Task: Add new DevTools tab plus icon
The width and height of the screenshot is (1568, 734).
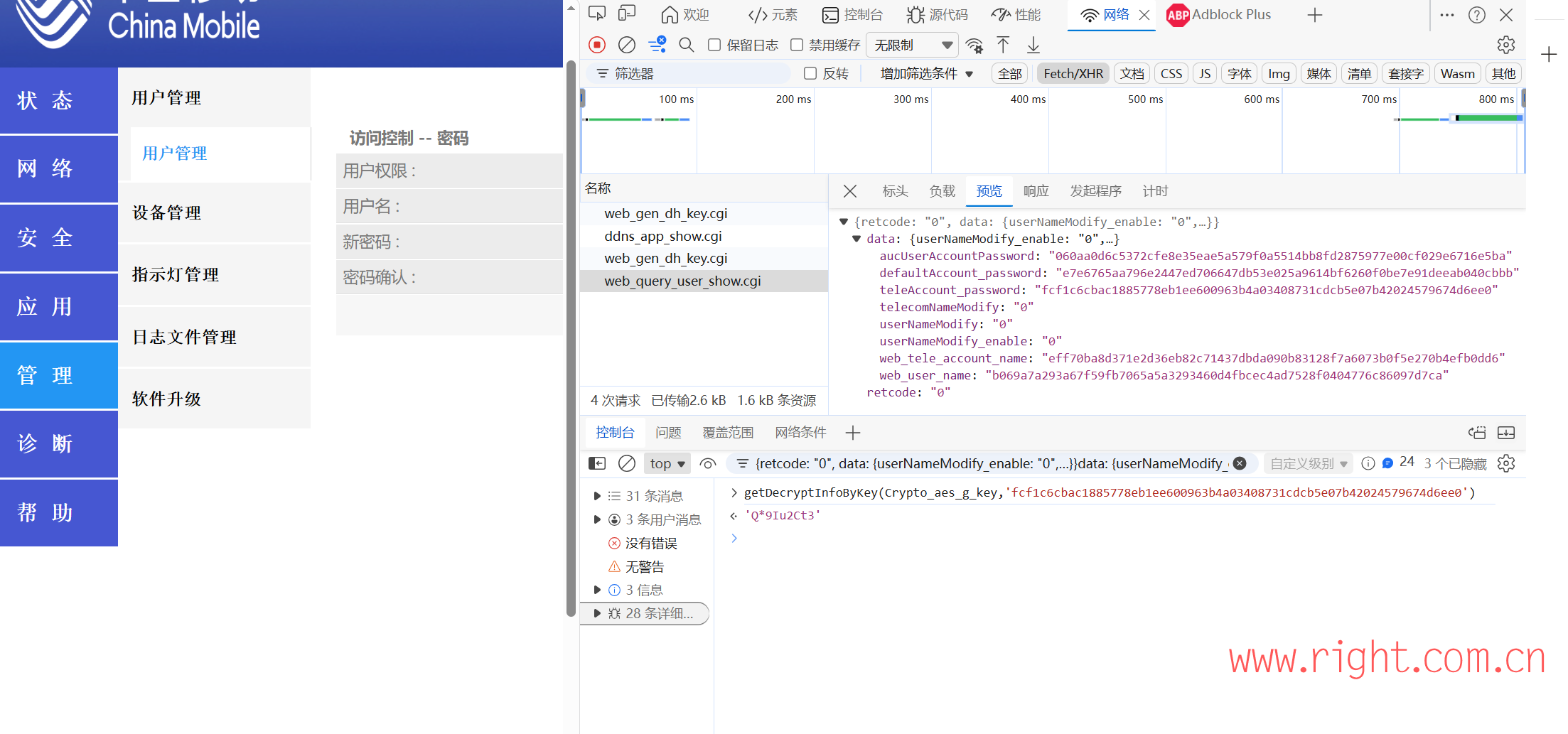Action: coord(1315,15)
